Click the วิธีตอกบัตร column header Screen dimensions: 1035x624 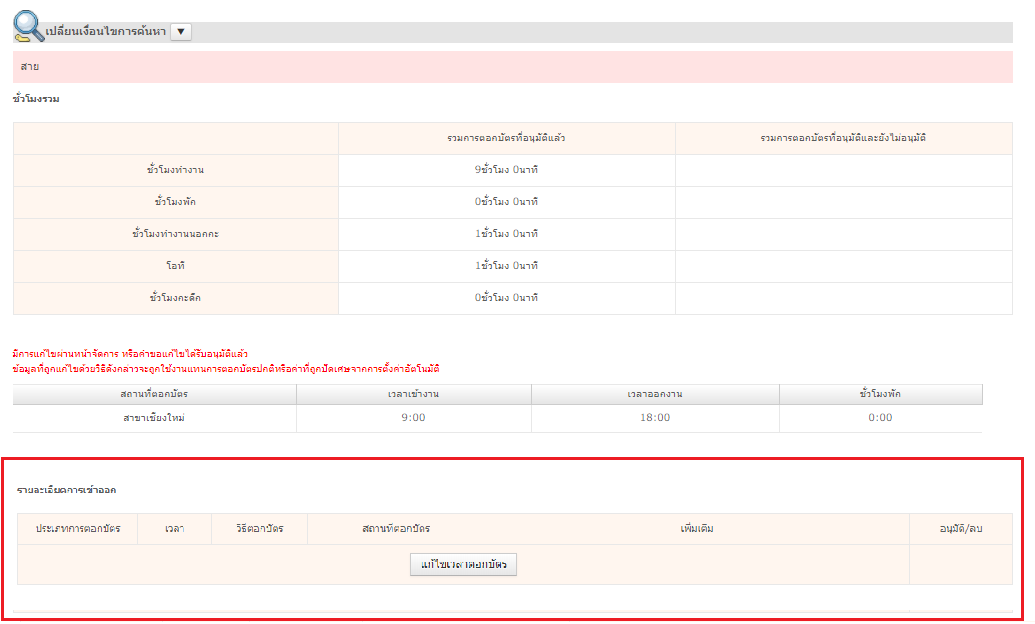click(260, 529)
